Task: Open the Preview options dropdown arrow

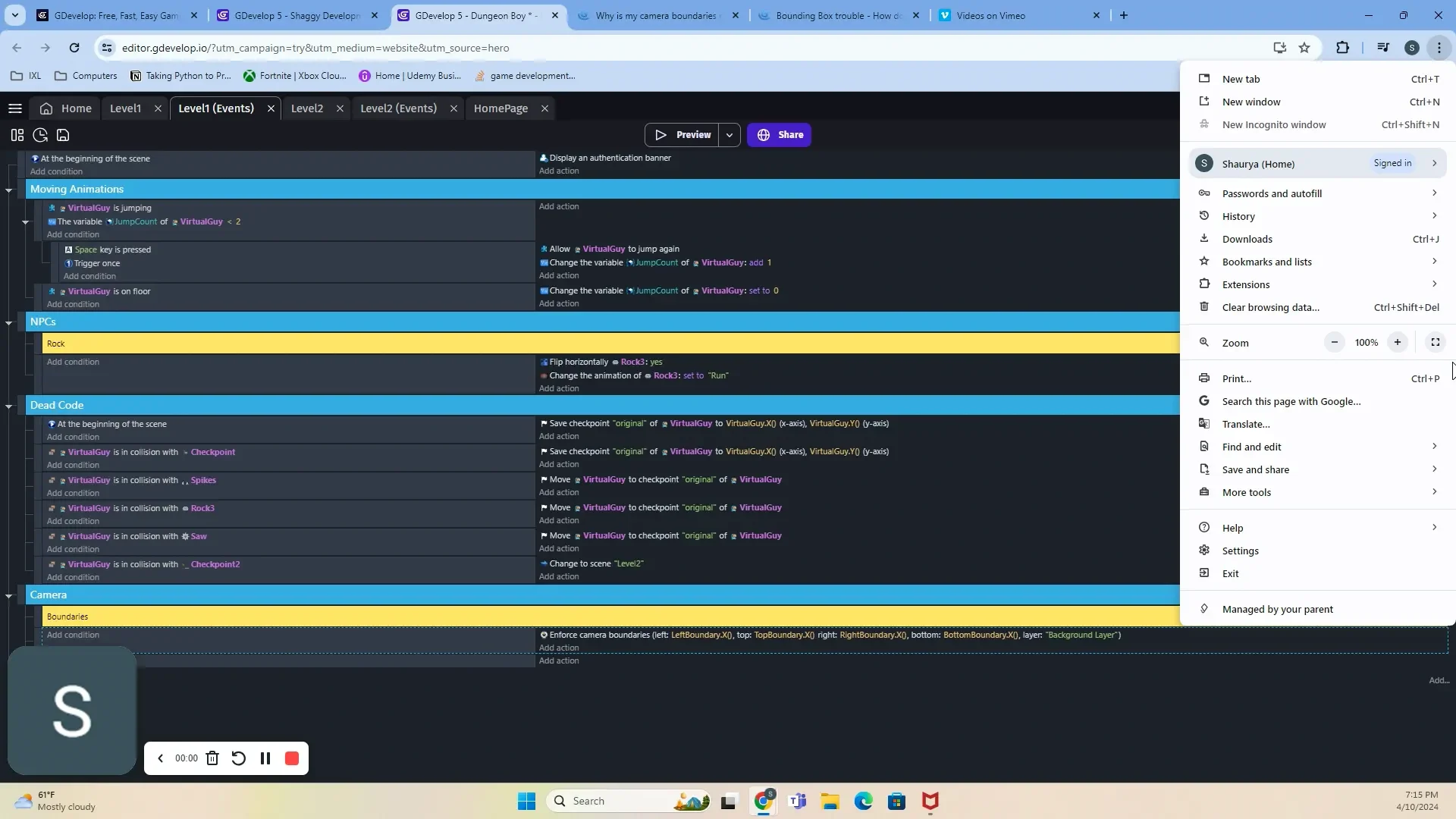Action: click(729, 135)
